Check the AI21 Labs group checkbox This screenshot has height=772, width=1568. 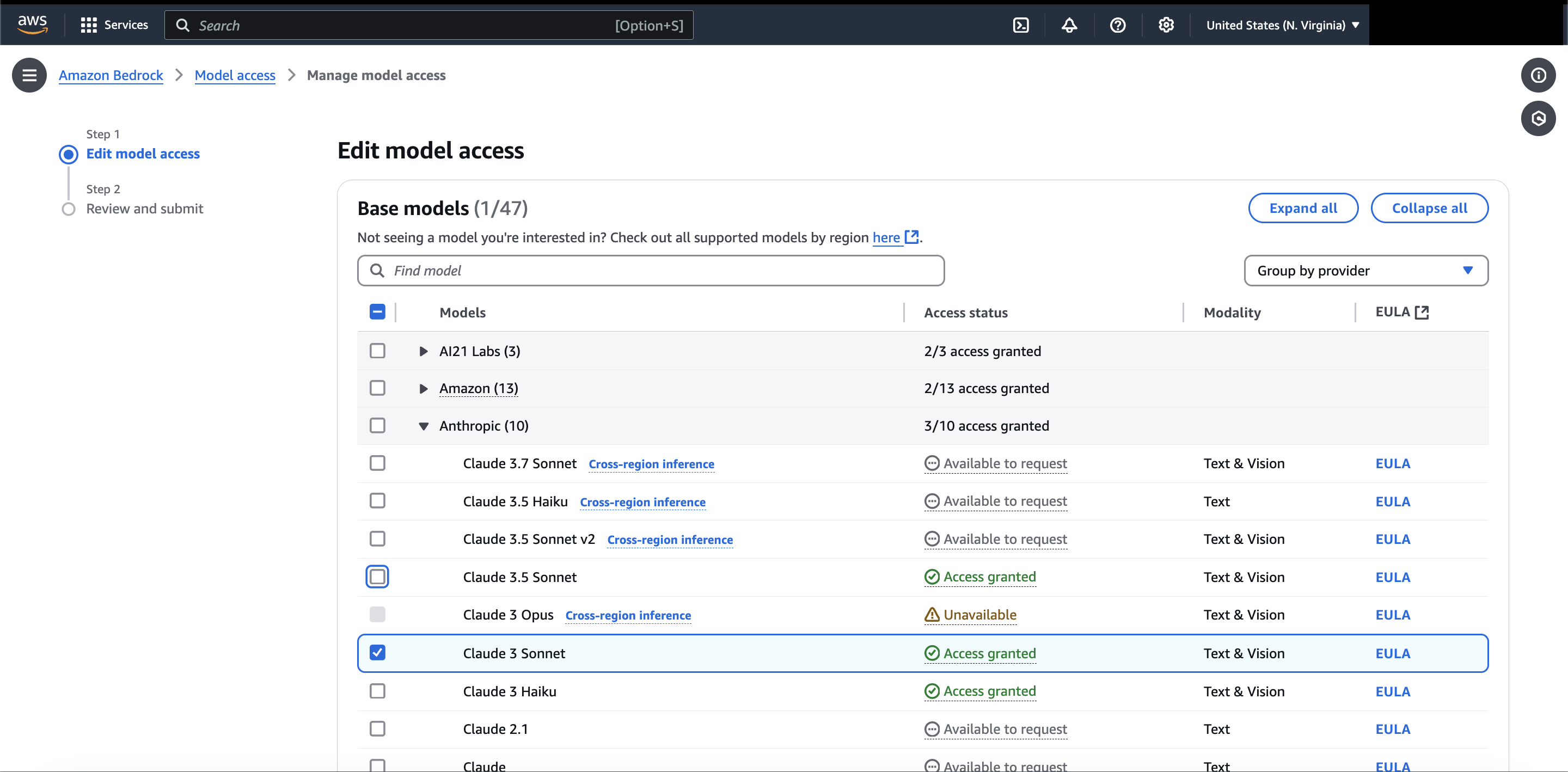377,351
